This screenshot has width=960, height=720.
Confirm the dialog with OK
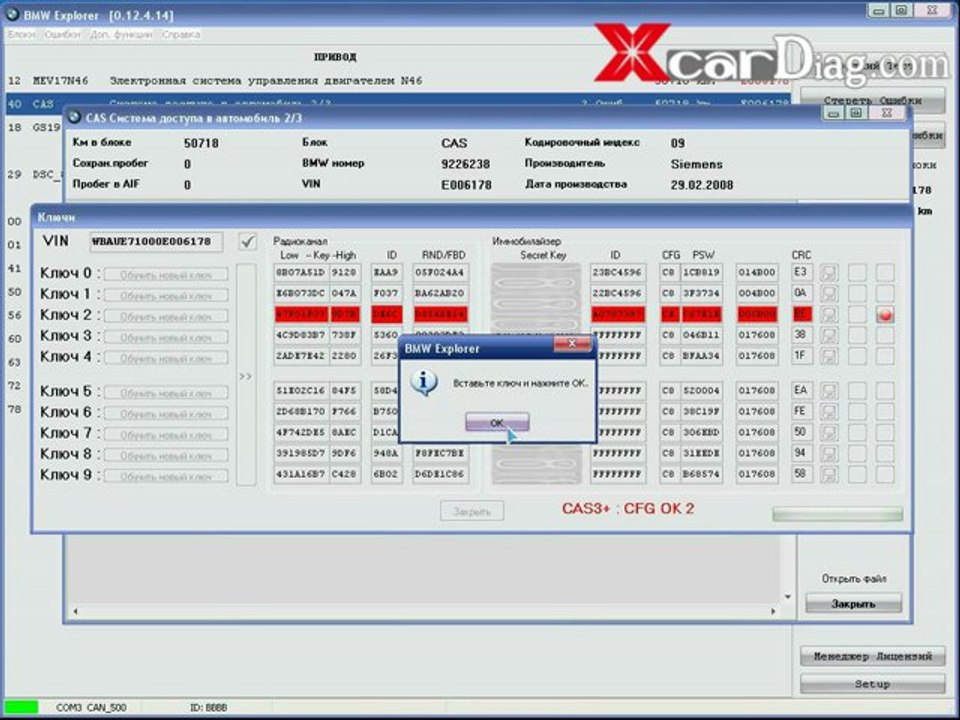tap(497, 422)
